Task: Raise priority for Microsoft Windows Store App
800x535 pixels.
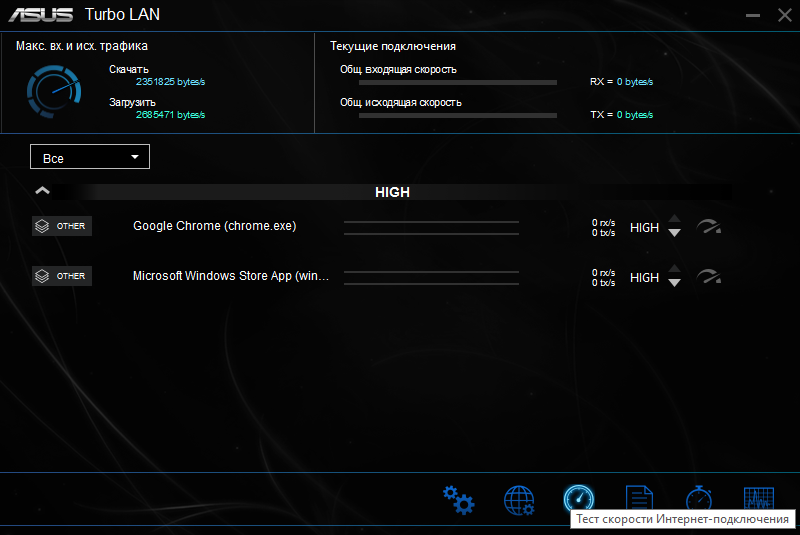Action: point(674,269)
